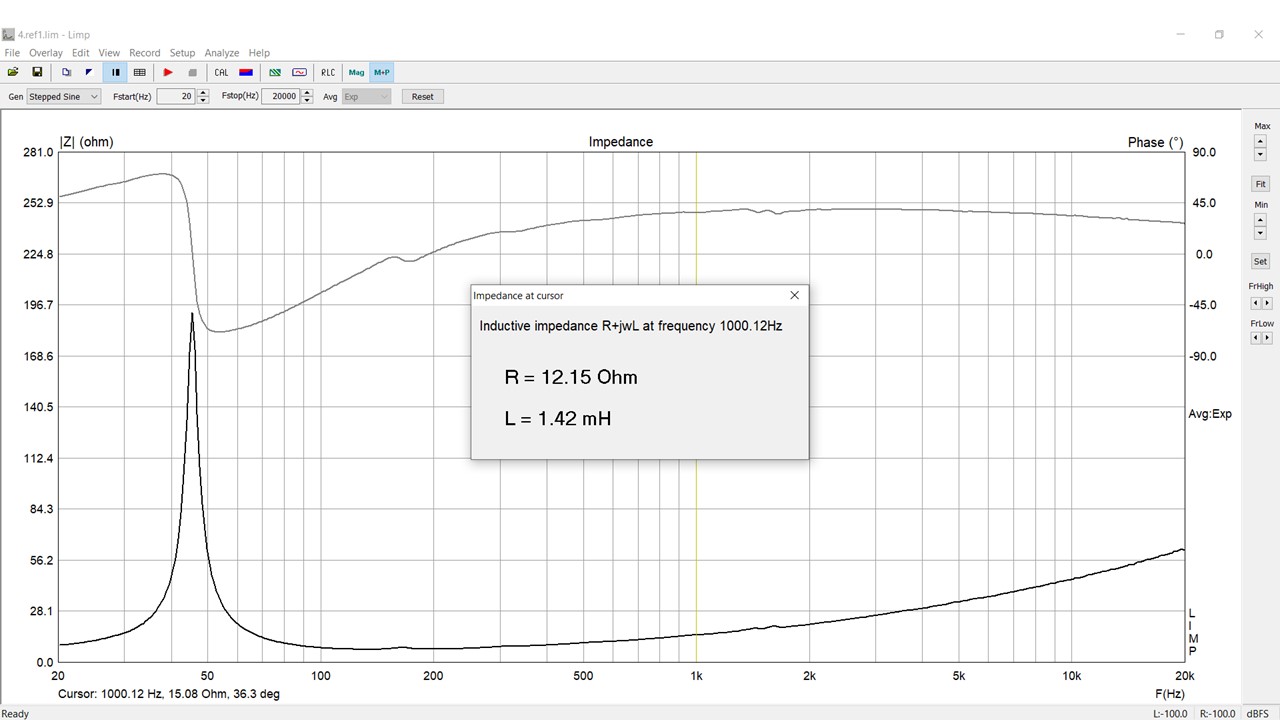The height and width of the screenshot is (720, 1280).
Task: Toggle the pause-style overlay button in toolbar
Action: pyautogui.click(x=116, y=72)
